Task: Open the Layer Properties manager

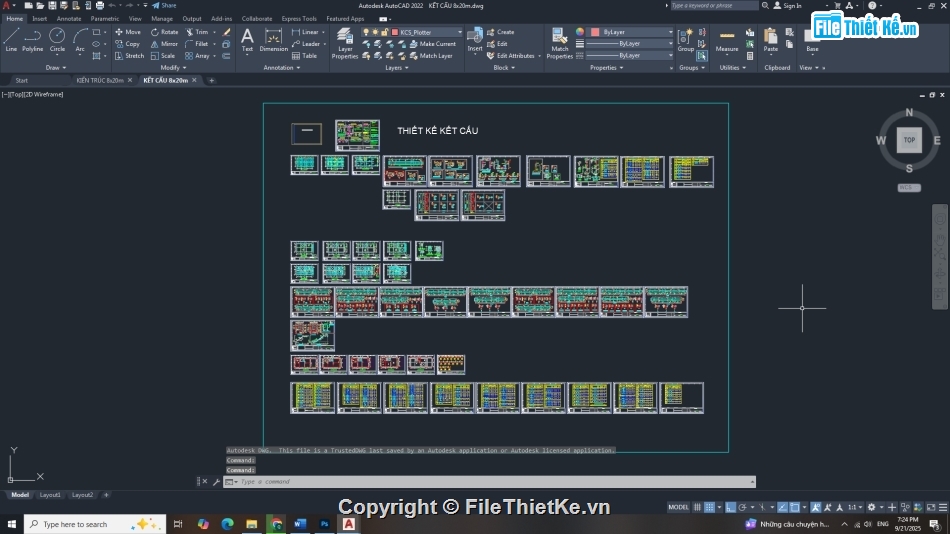Action: [345, 42]
